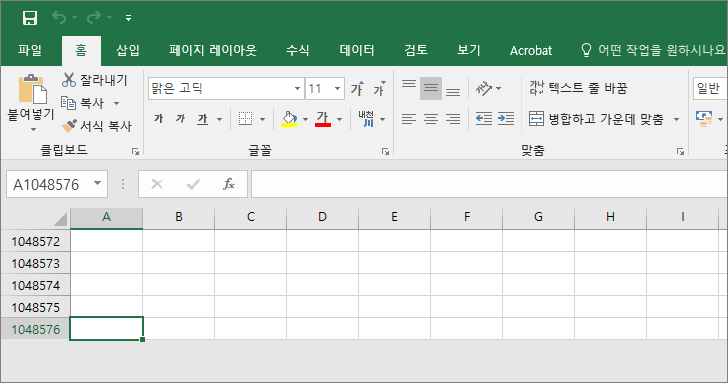The image size is (728, 383).
Task: Open the 맑은 고딕 font name dropdown
Action: point(297,89)
